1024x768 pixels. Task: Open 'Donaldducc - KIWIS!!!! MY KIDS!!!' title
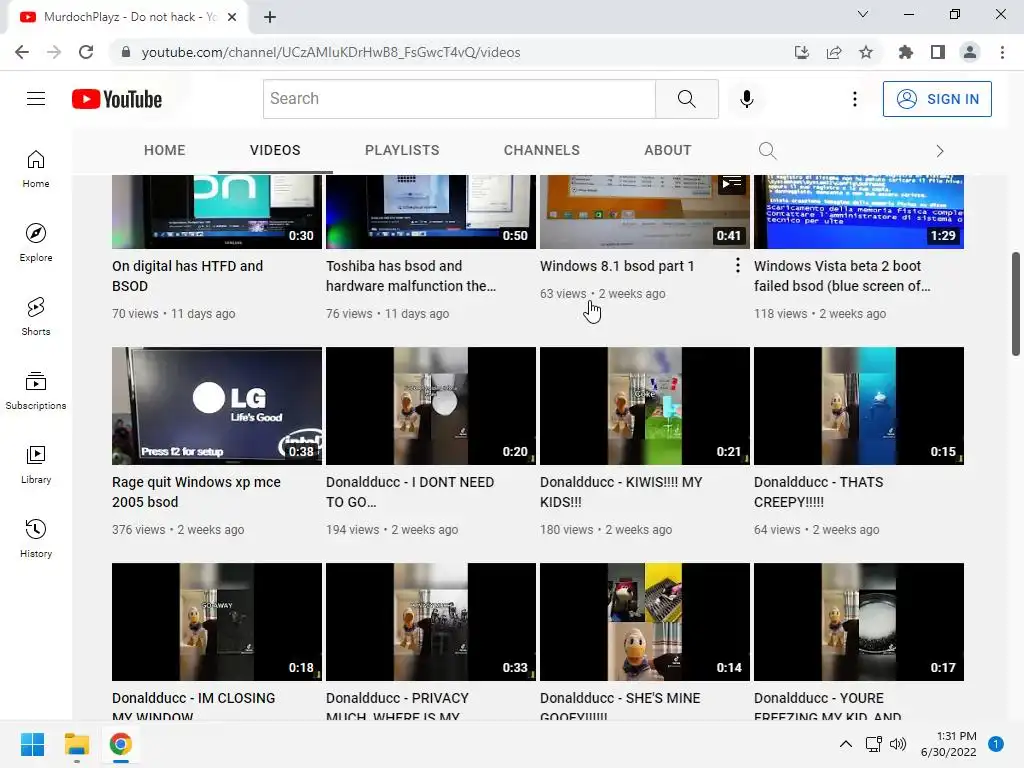coord(621,492)
